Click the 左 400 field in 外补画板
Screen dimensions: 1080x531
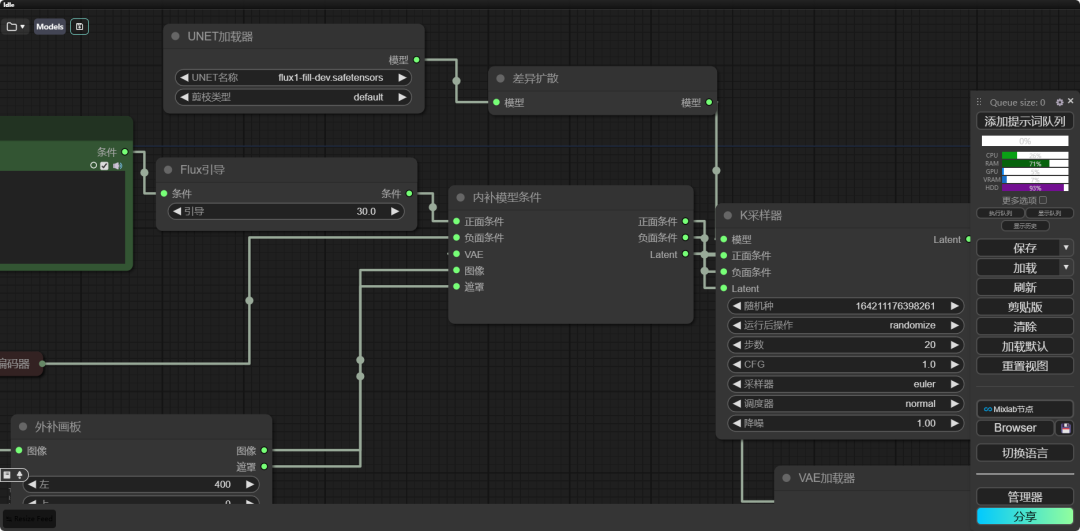141,484
